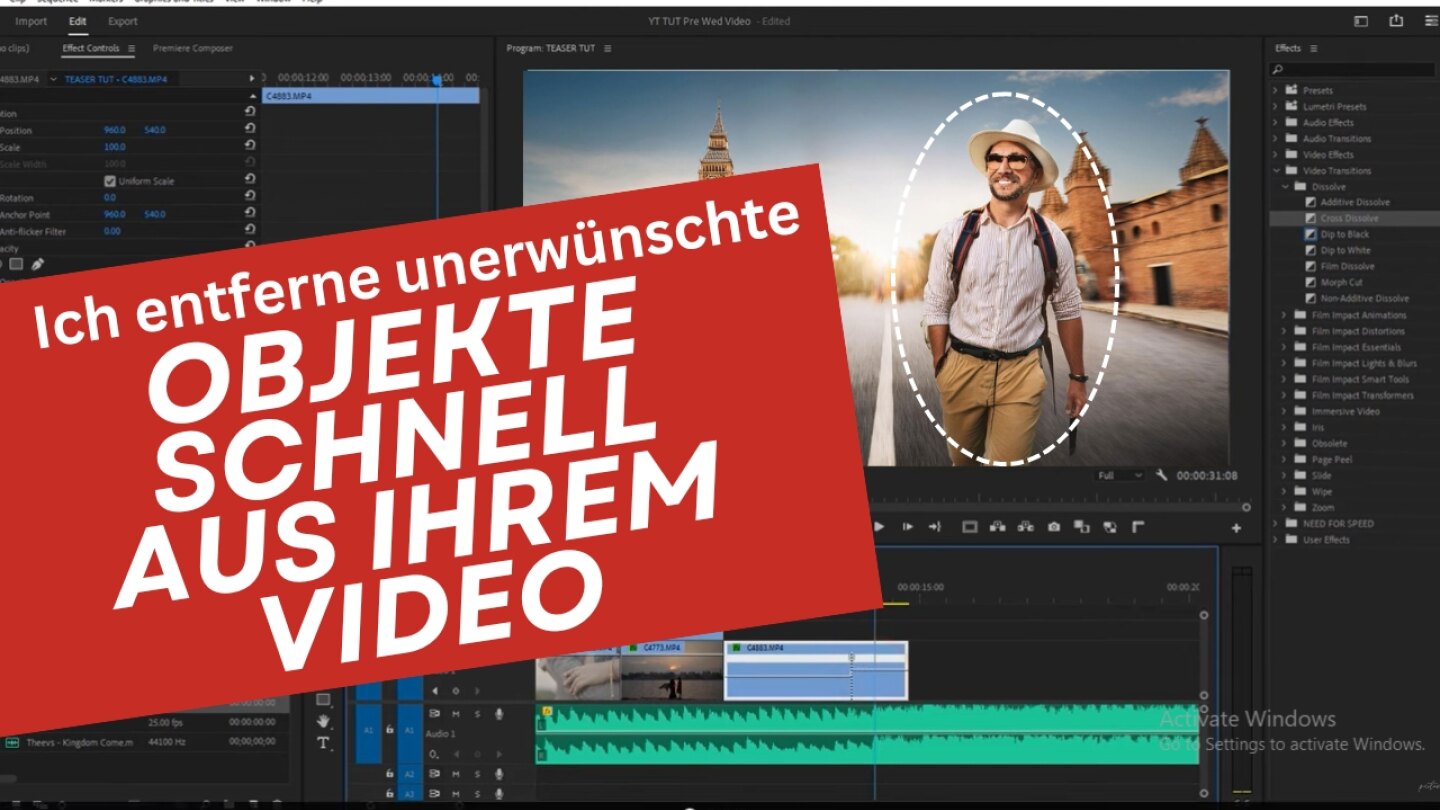Select the Dip to Black transition
This screenshot has width=1440, height=810.
coord(1345,234)
